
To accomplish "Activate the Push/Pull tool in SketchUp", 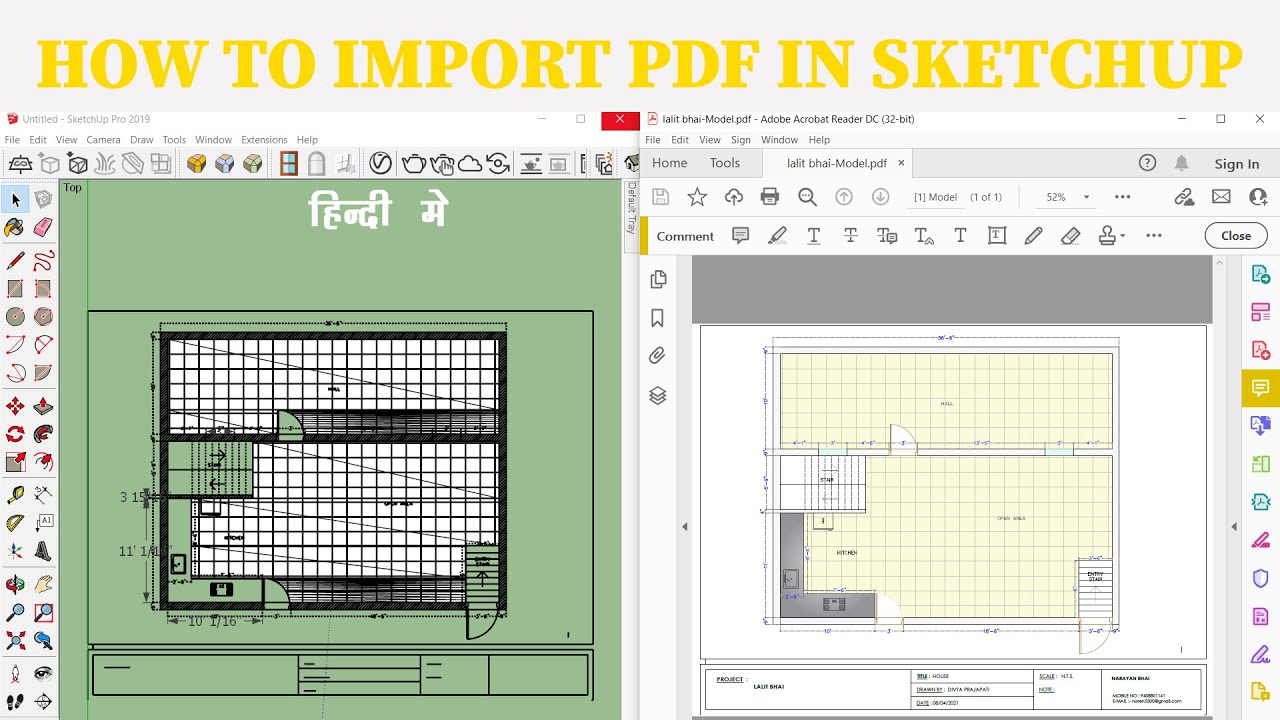I will coord(43,406).
